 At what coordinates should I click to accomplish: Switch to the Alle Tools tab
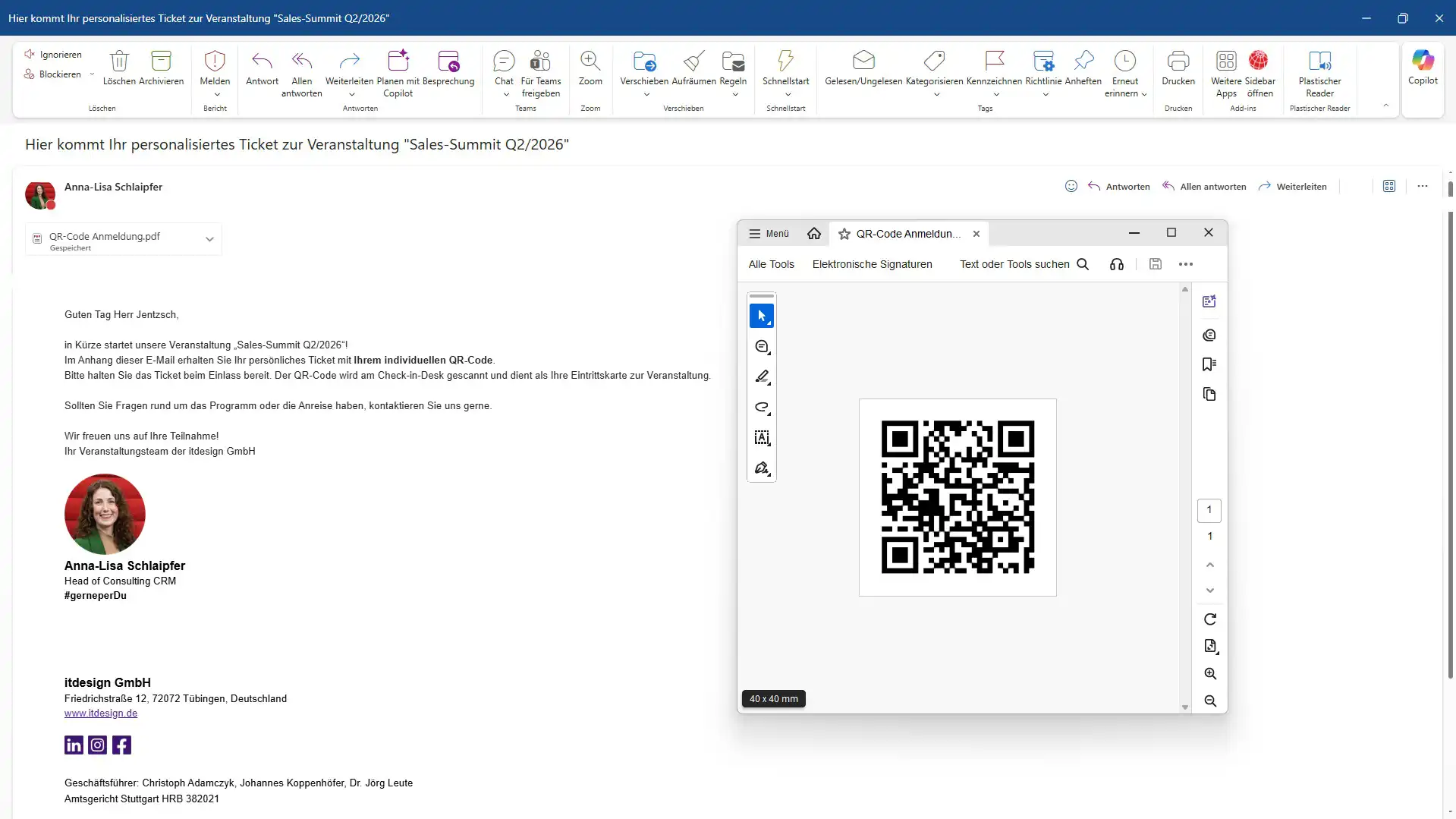(x=771, y=264)
